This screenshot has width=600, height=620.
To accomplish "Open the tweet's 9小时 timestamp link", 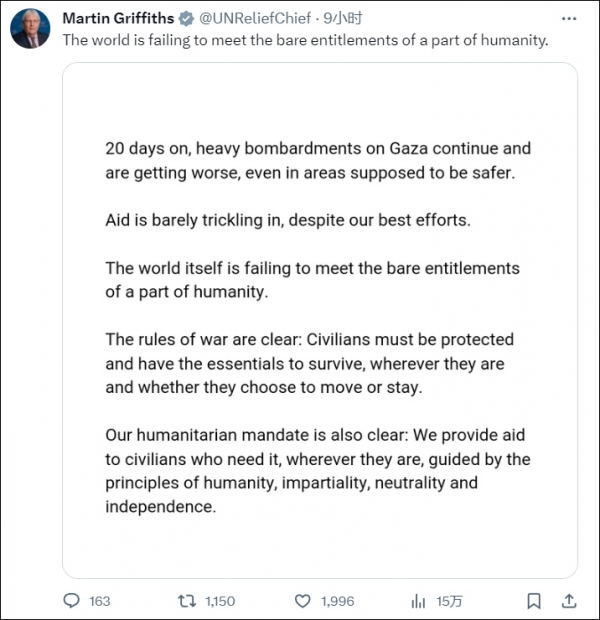I will 329,19.
